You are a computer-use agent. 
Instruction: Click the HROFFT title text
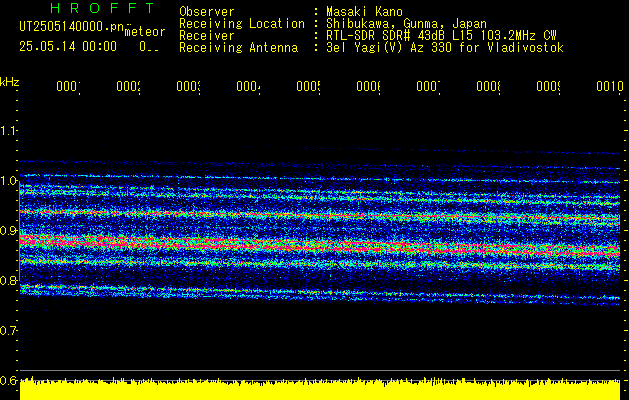[x=103, y=8]
